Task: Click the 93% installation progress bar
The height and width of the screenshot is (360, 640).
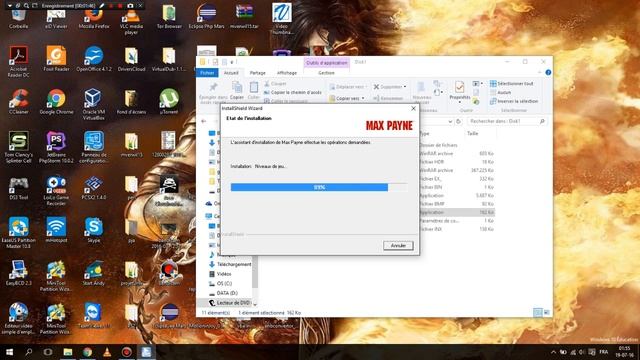Action: 319,187
